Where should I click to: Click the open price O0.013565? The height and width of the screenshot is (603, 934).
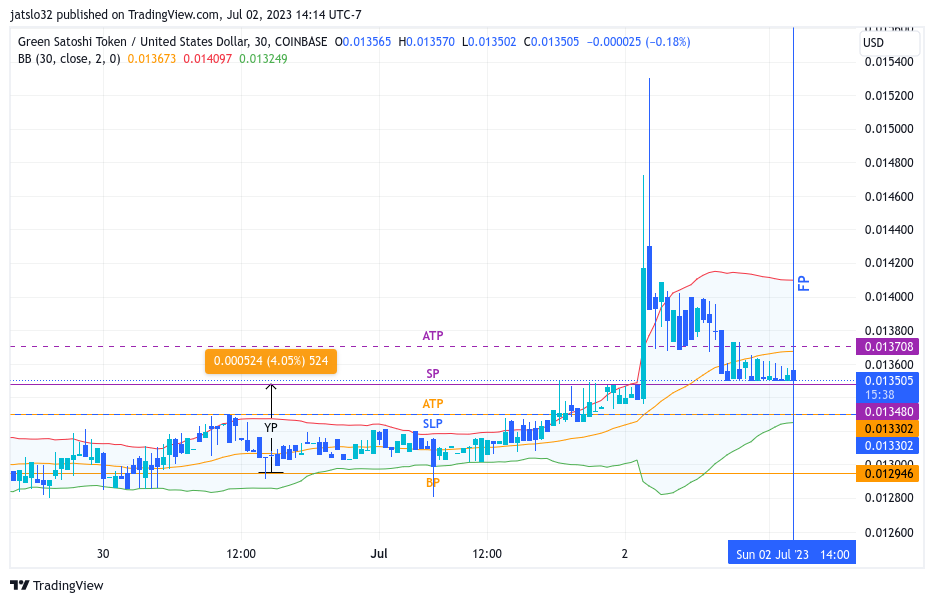pyautogui.click(x=363, y=42)
